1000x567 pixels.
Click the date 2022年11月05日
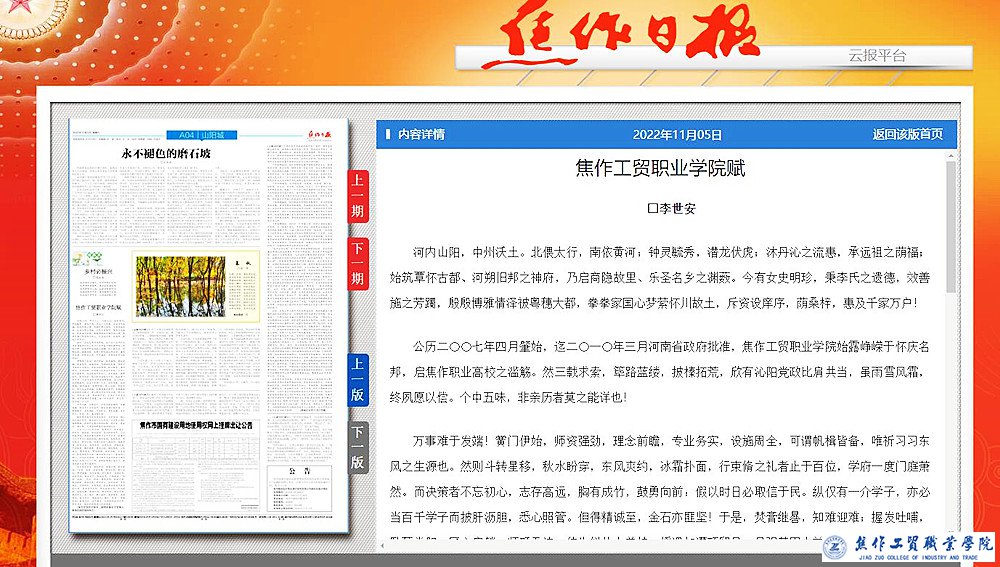[x=677, y=135]
